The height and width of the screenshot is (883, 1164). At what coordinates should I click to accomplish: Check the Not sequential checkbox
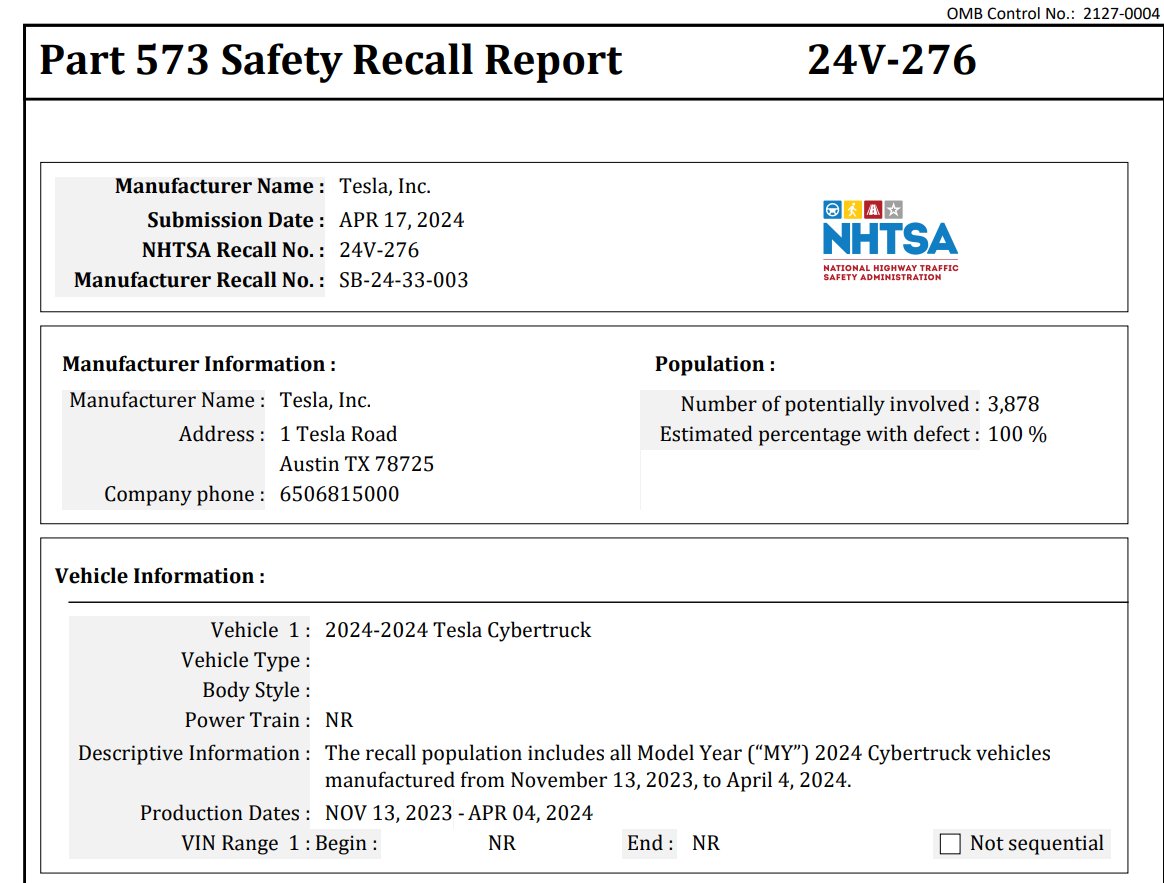949,844
